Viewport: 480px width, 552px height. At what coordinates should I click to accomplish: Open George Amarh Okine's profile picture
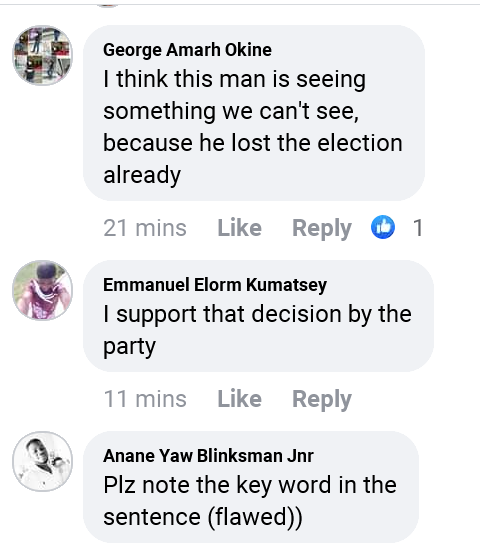(43, 55)
